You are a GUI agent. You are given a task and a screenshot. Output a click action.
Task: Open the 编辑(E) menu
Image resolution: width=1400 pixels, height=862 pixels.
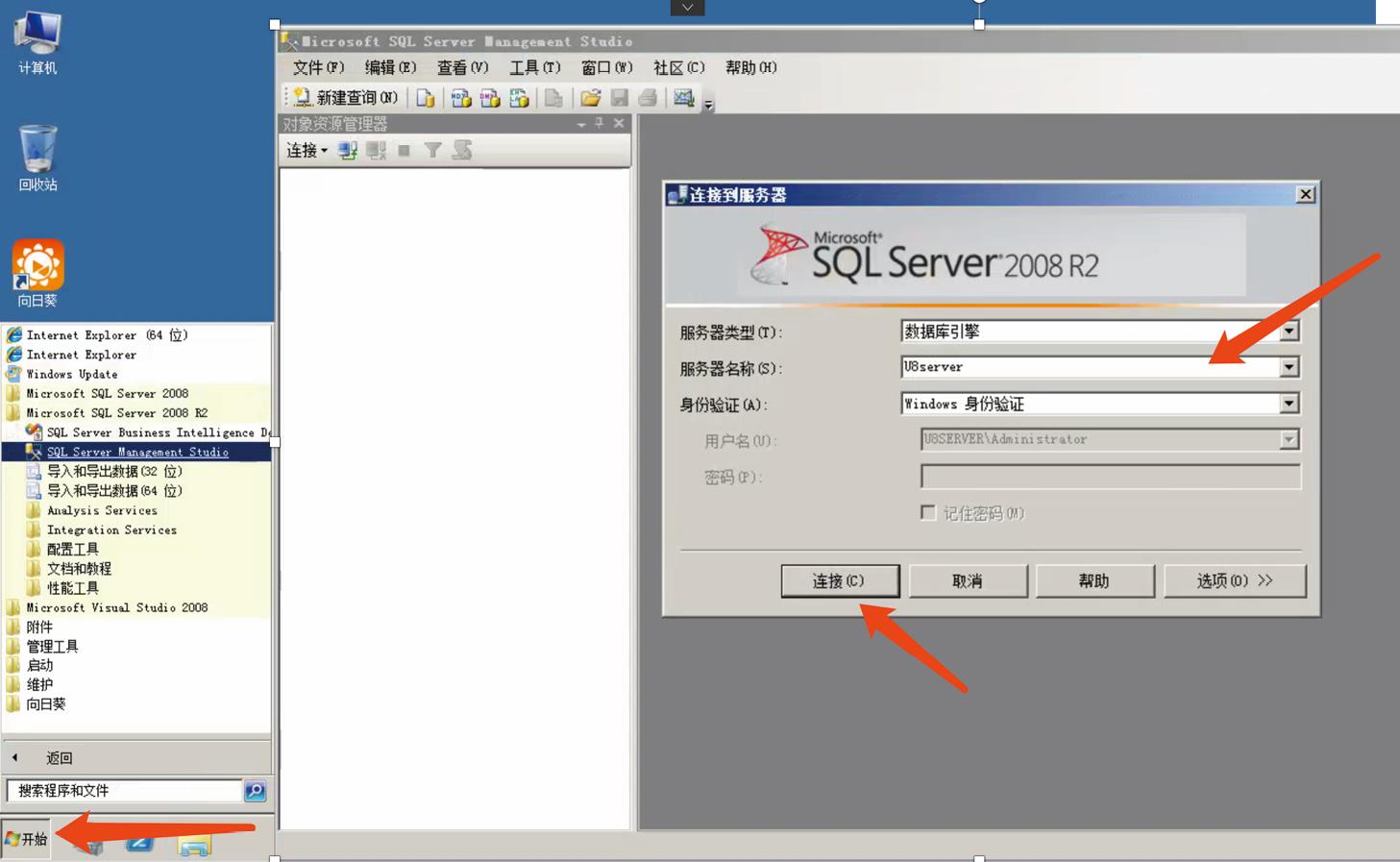pyautogui.click(x=390, y=67)
